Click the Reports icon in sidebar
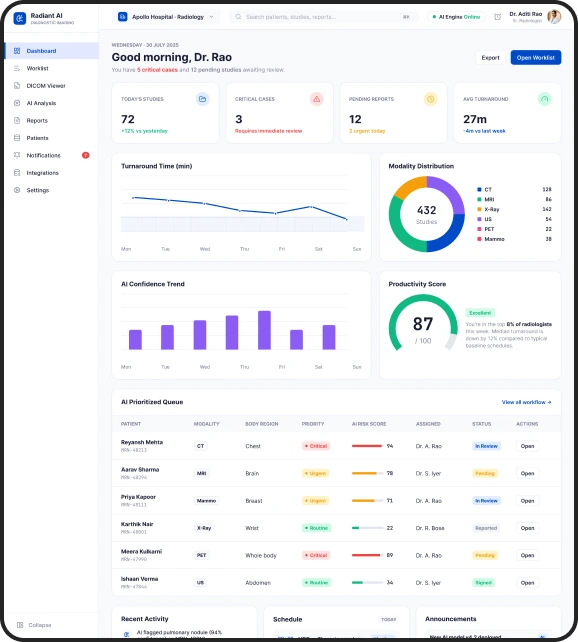The width and height of the screenshot is (578, 642). 17,120
